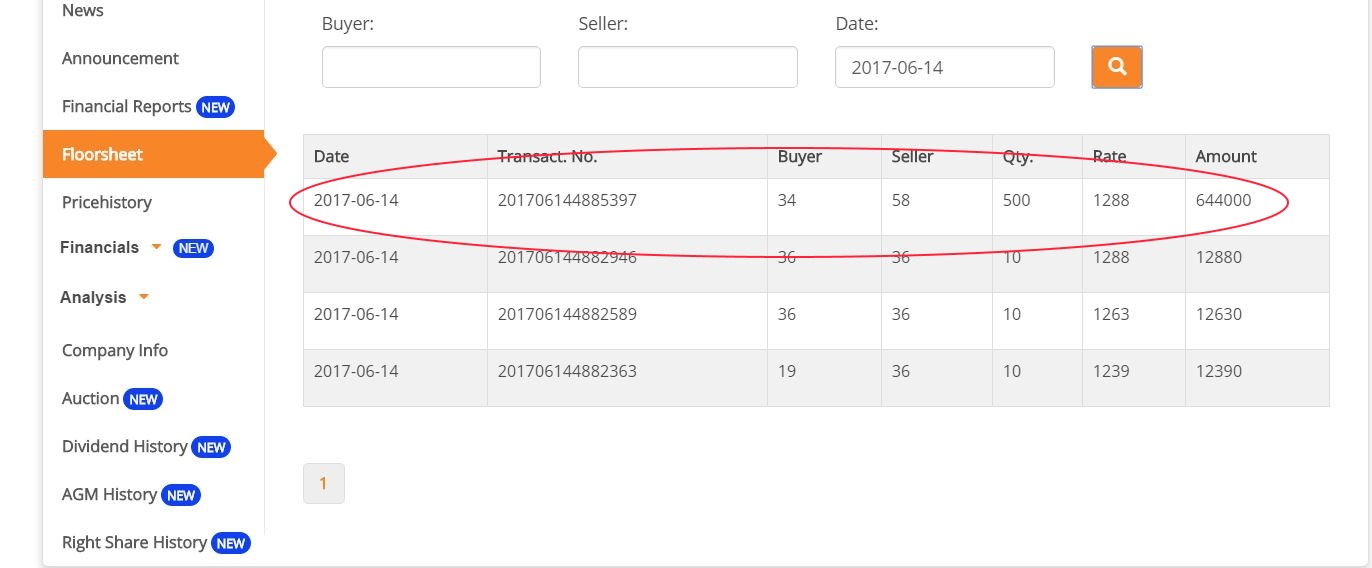
Task: Open Right Share History page
Action: 134,542
